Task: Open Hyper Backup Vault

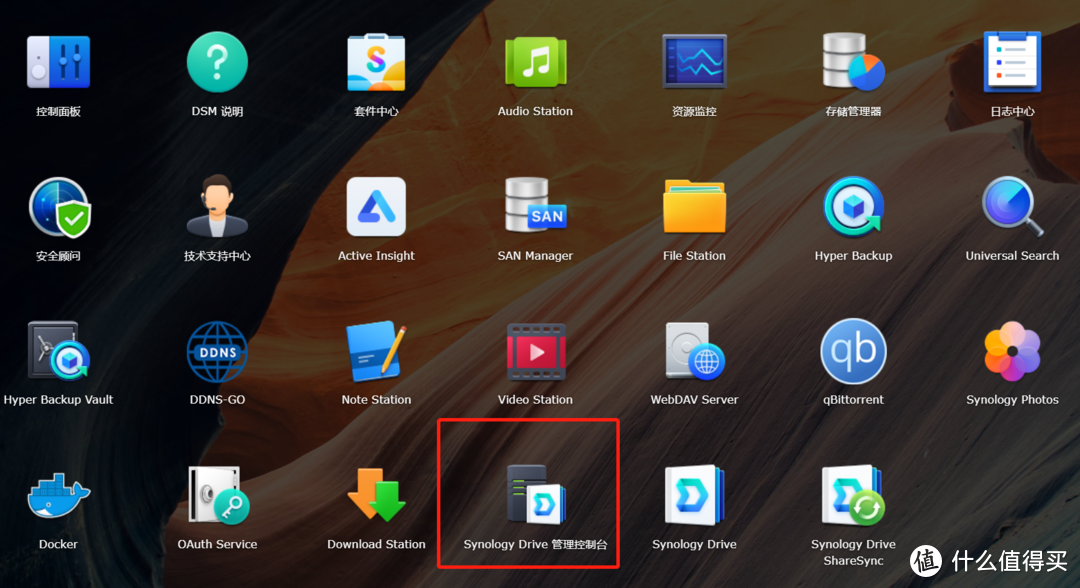Action: tap(59, 350)
